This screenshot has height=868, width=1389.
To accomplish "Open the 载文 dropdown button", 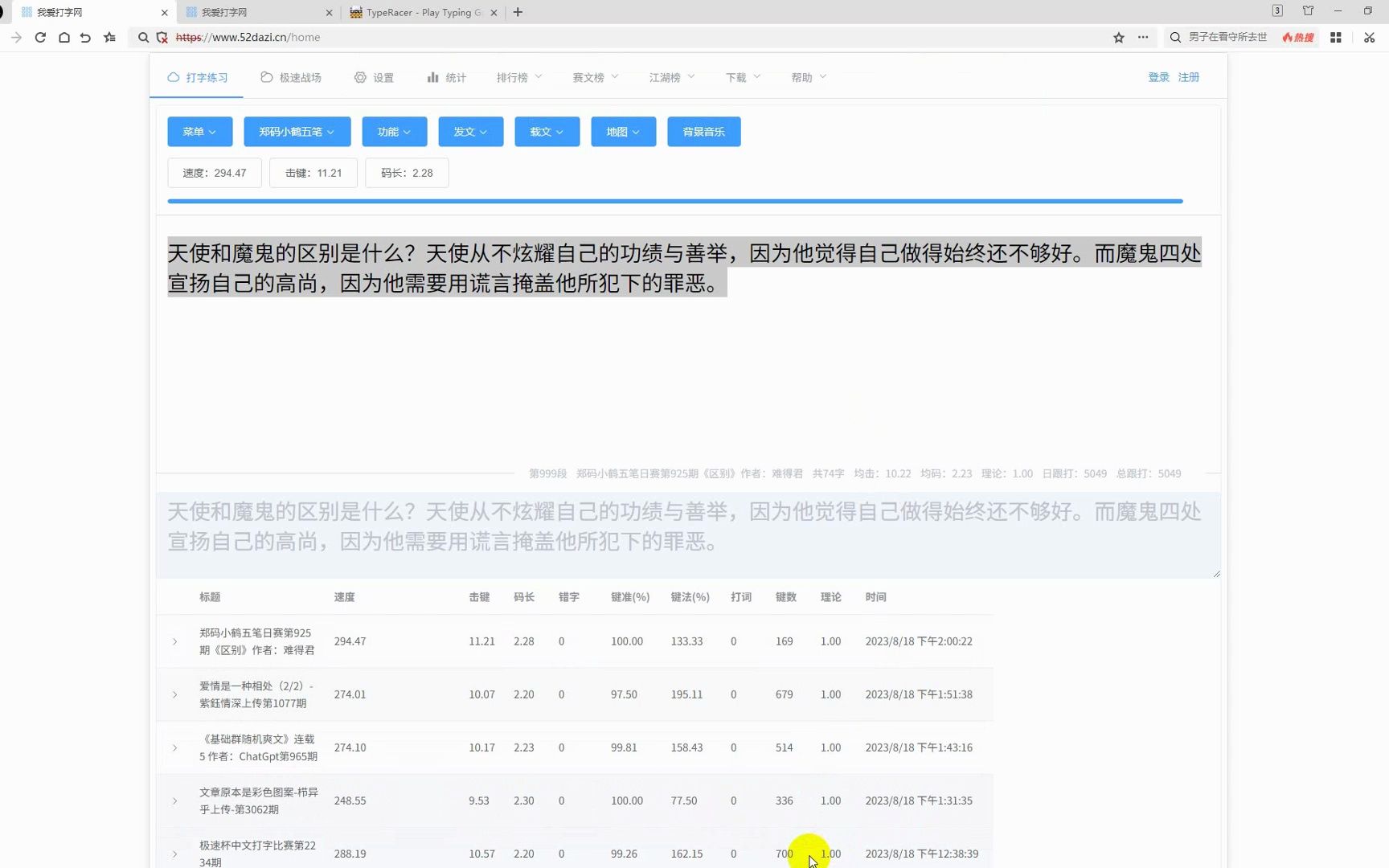I will click(547, 132).
